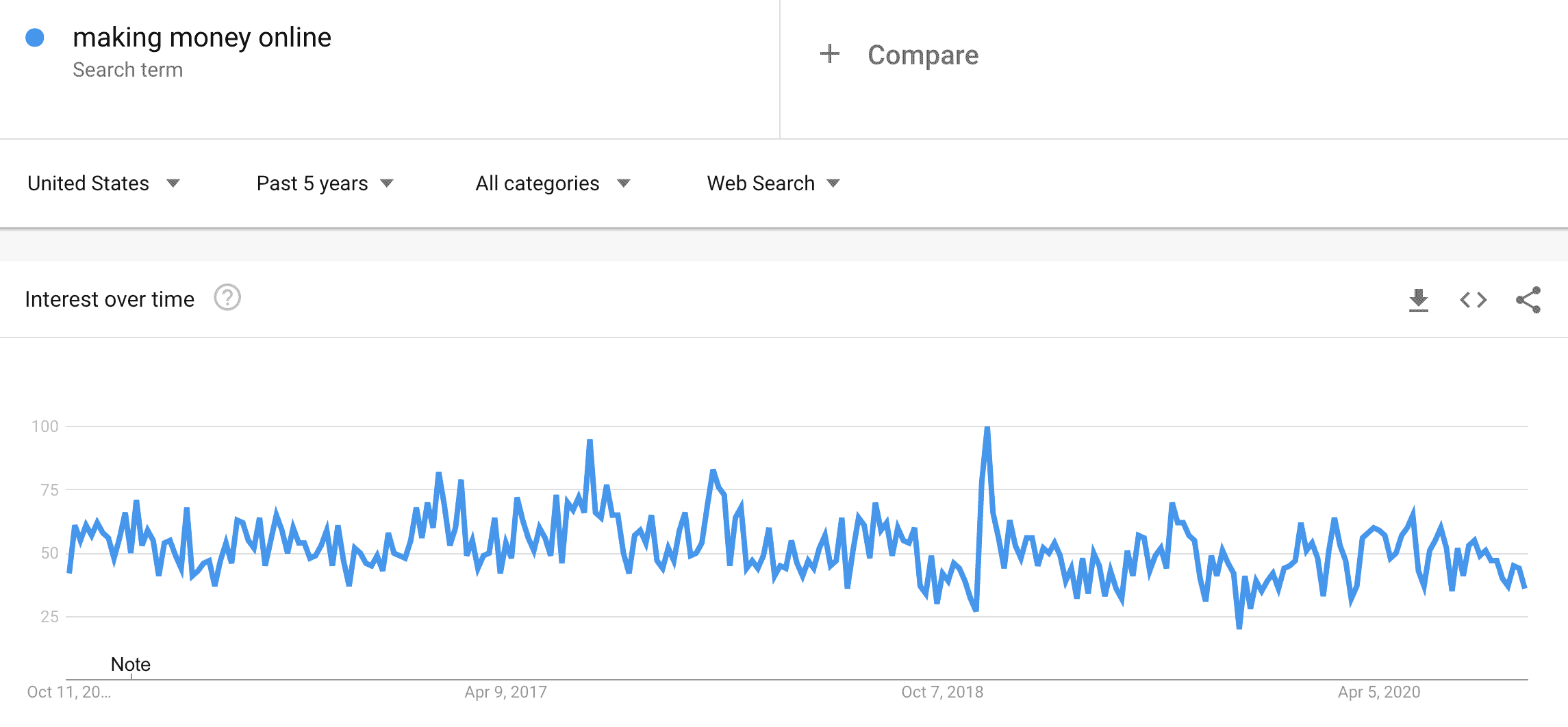Click the Apr 5, 2020 axis label

pyautogui.click(x=1379, y=692)
